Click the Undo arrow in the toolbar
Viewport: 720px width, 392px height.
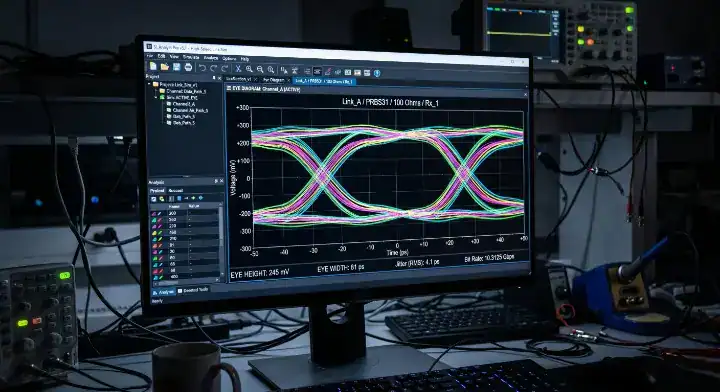[202, 68]
